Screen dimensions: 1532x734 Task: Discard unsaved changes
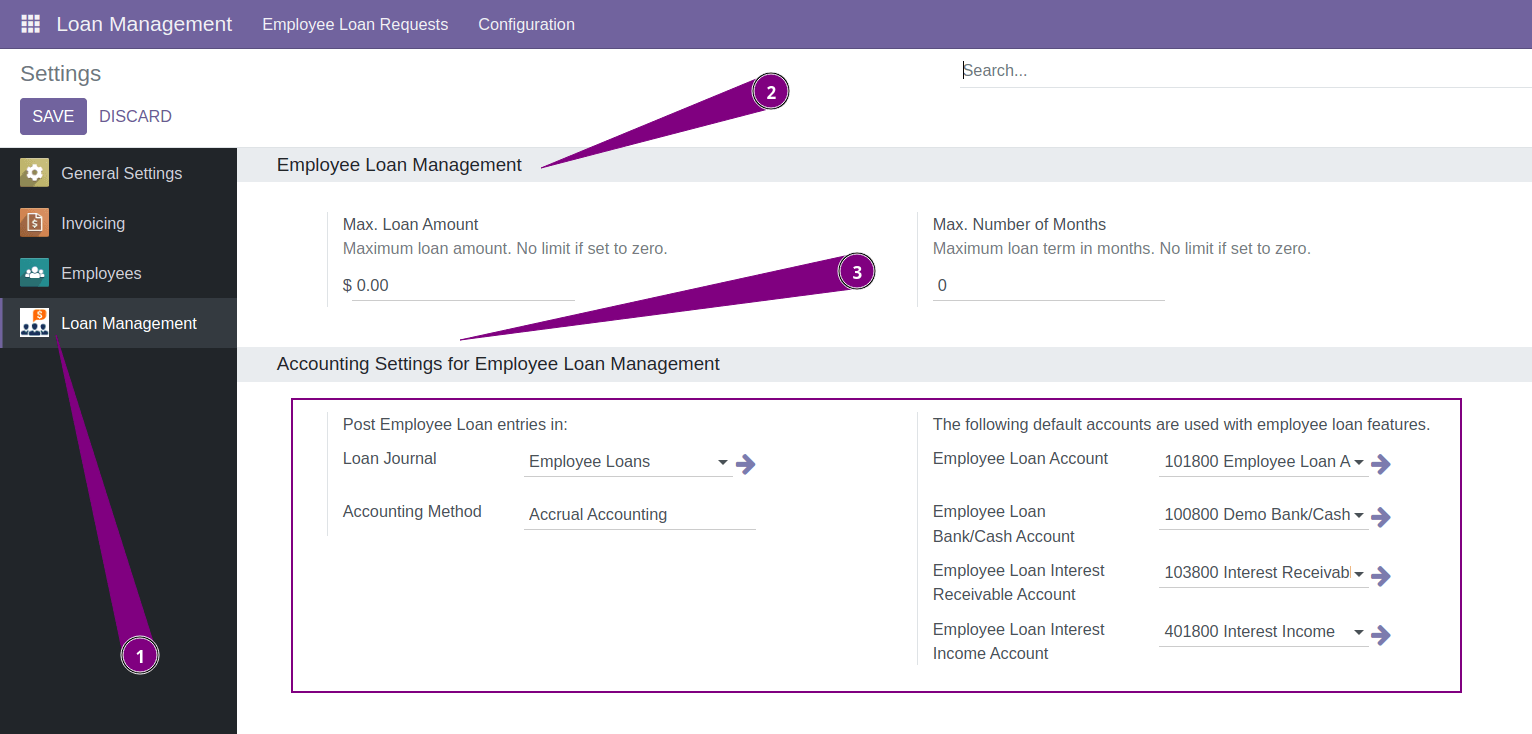point(135,116)
